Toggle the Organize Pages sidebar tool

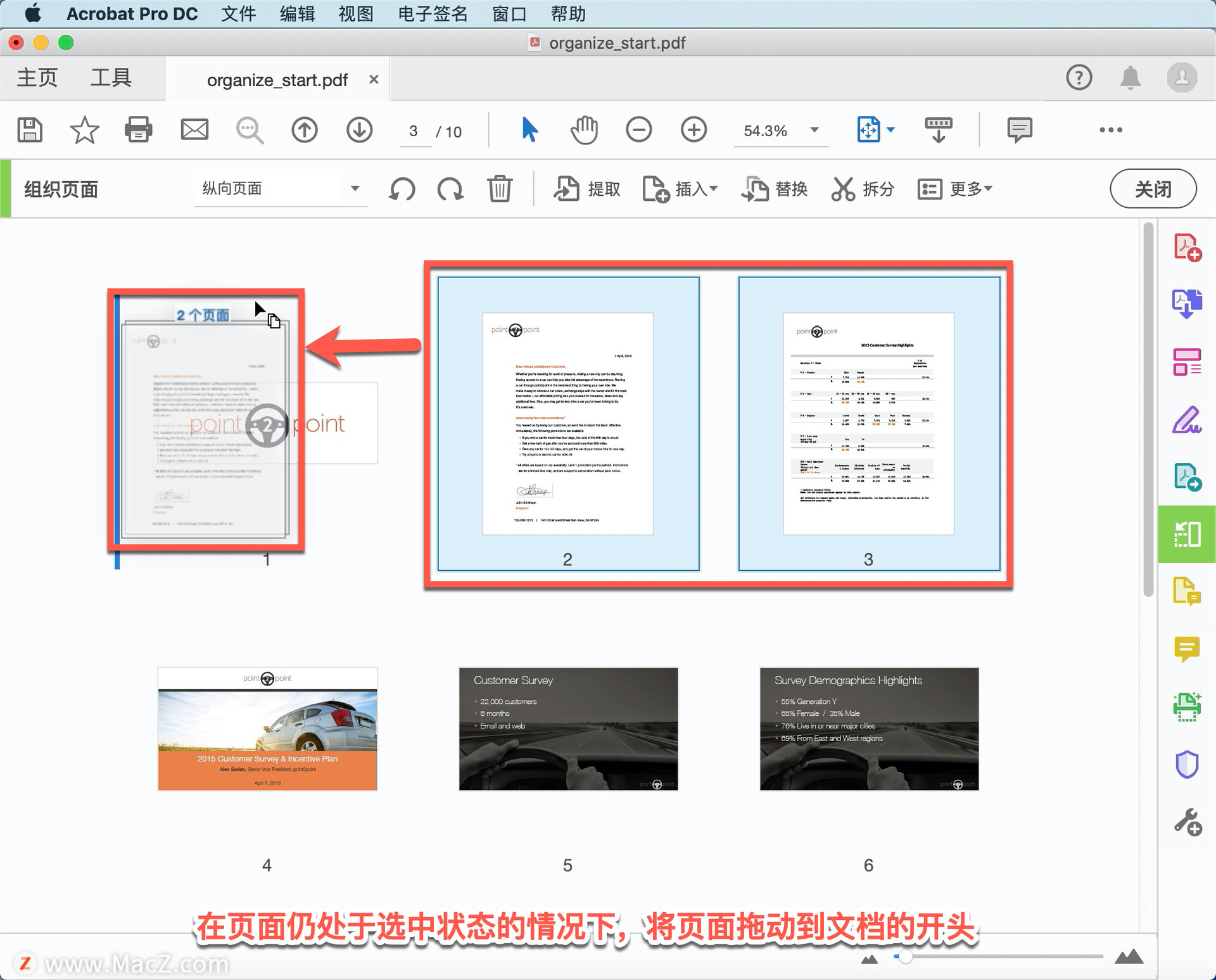pos(1186,534)
